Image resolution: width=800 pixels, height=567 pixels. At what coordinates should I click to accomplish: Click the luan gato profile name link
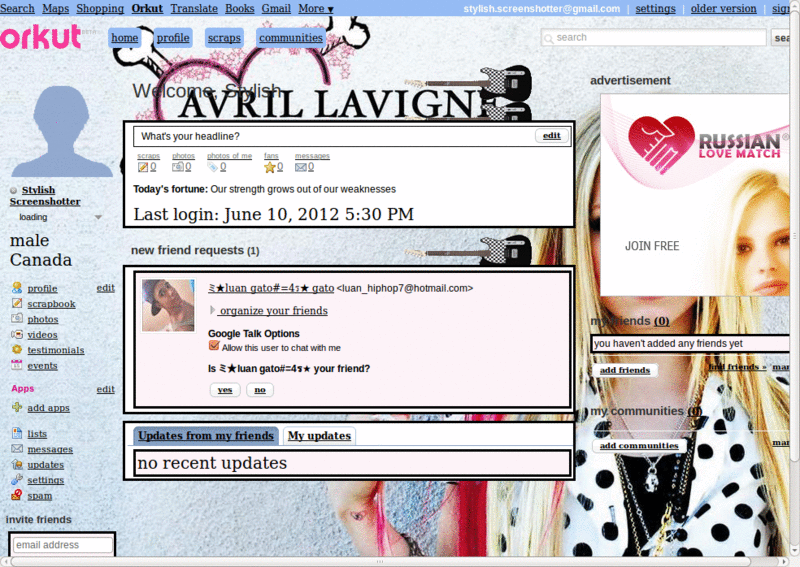tap(271, 288)
